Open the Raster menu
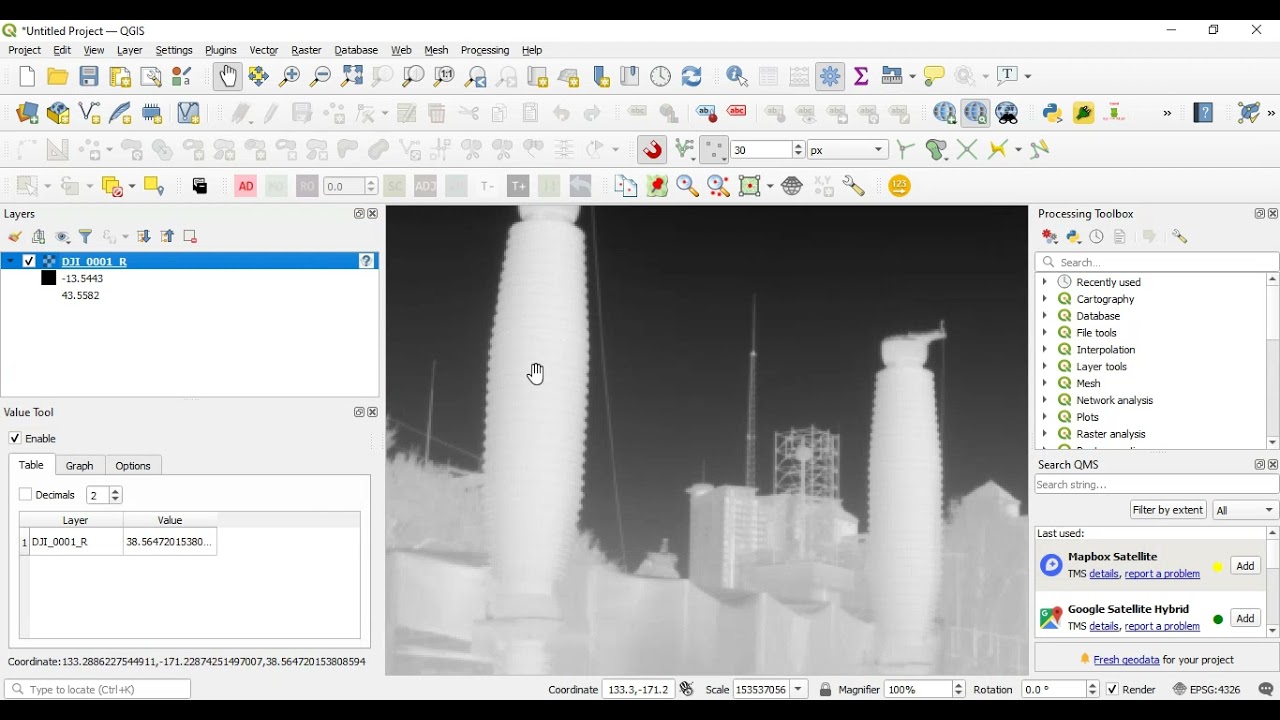 (x=306, y=51)
